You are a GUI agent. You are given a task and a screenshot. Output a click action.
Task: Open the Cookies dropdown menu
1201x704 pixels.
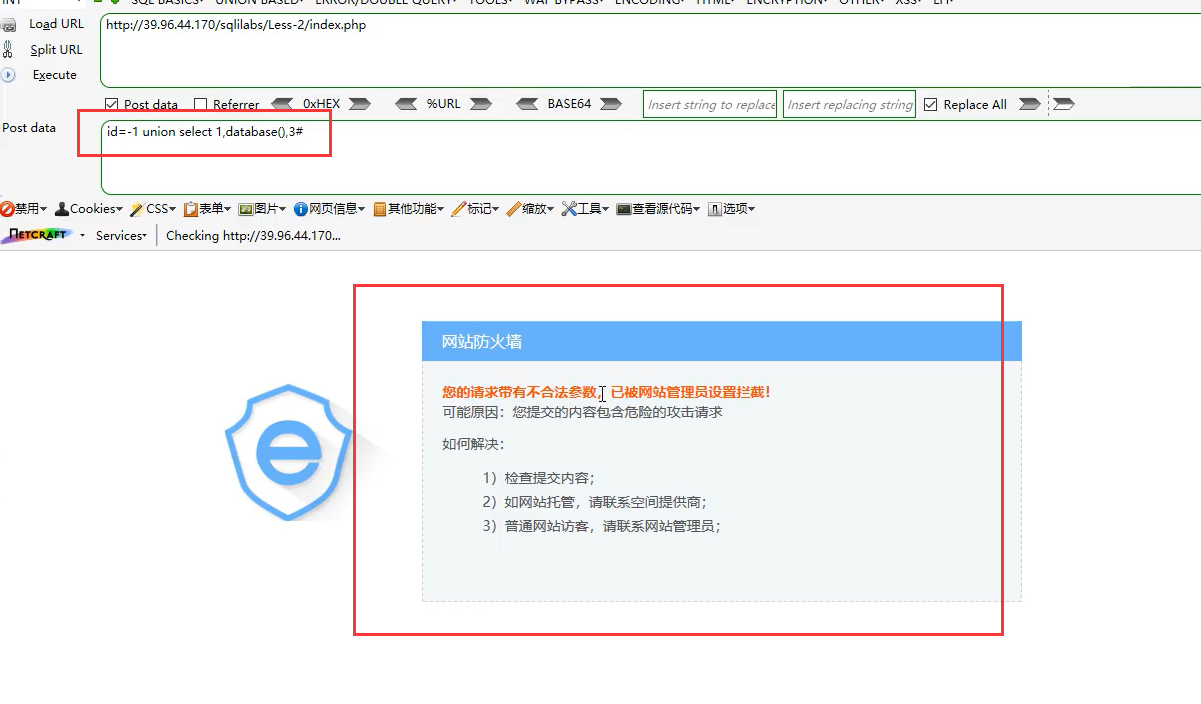89,209
